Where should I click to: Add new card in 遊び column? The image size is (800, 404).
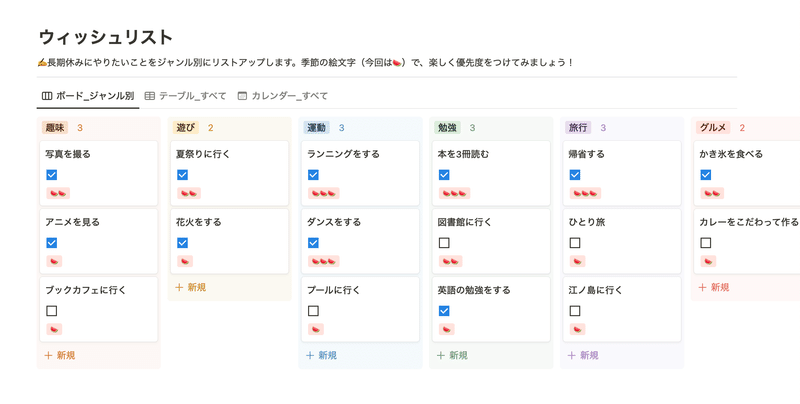tap(190, 288)
